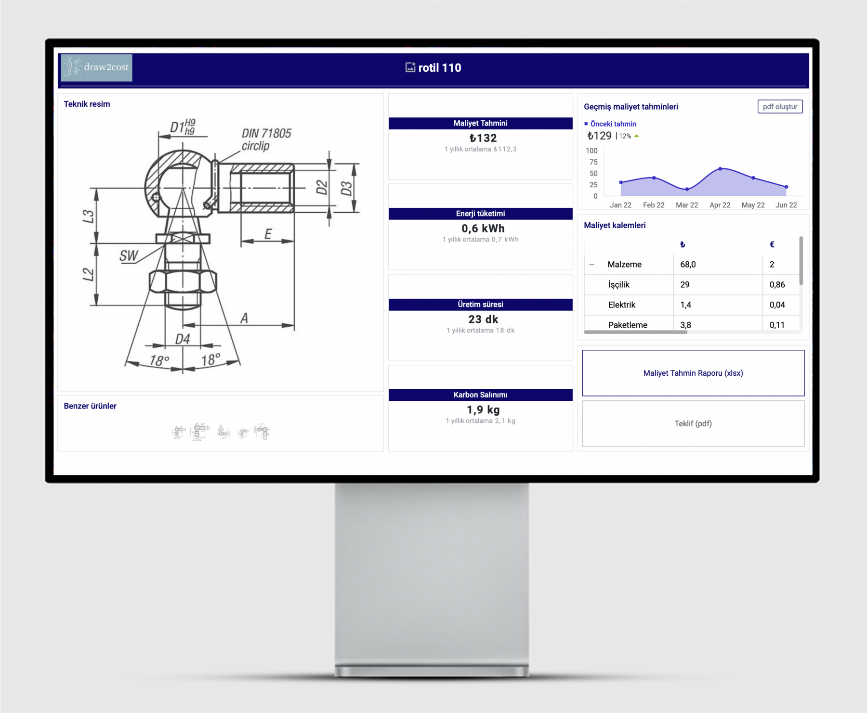Click the cost table horizontal scrollbar

coord(635,331)
